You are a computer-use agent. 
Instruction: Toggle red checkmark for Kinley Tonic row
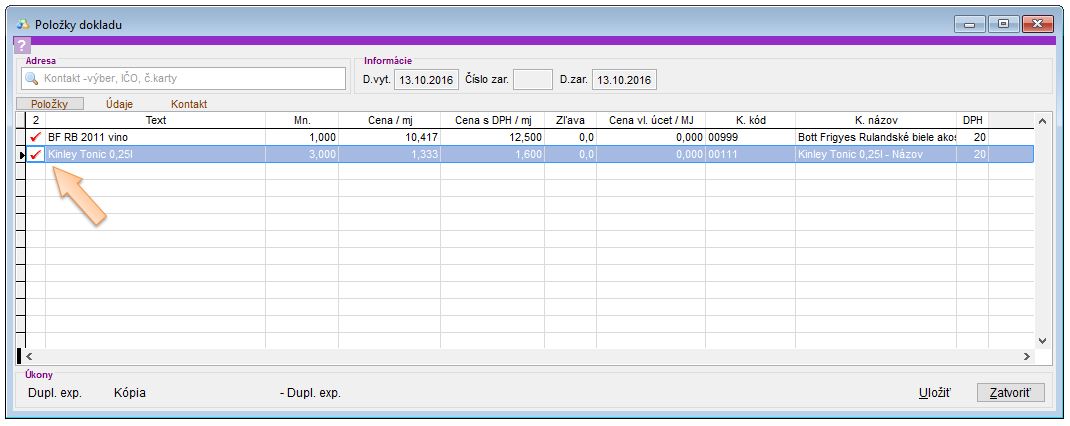(x=37, y=154)
